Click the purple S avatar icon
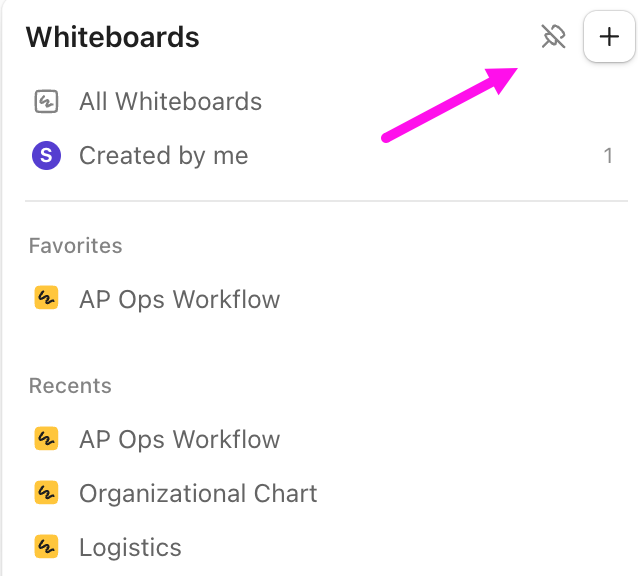The image size is (638, 576). click(x=46, y=156)
